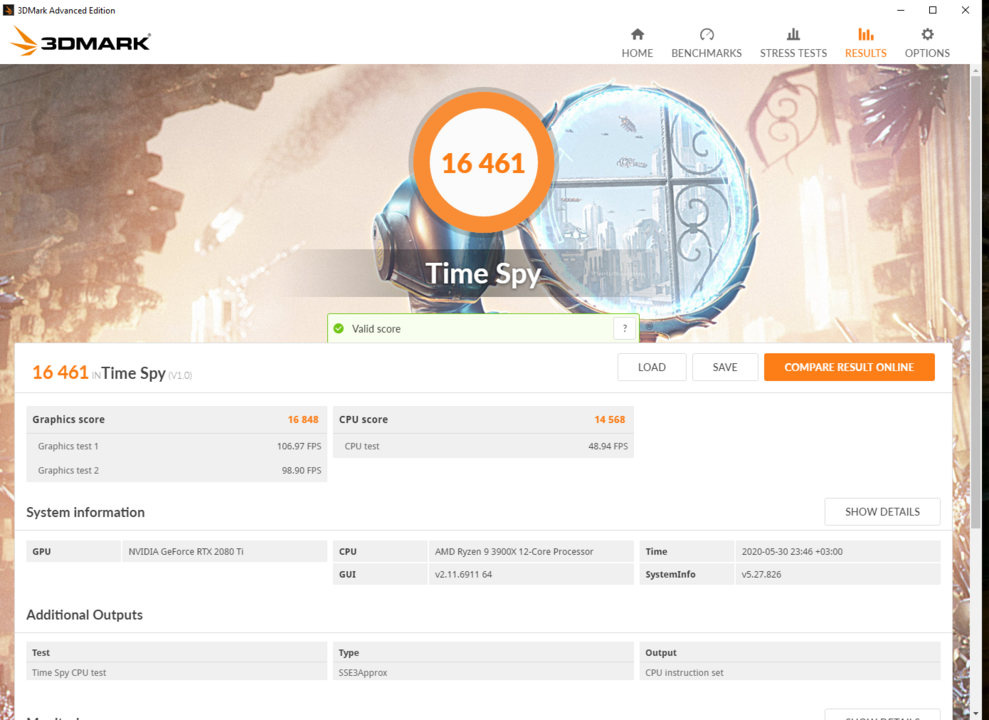Open the OPTIONS tab
The image size is (989, 720).
(x=927, y=43)
